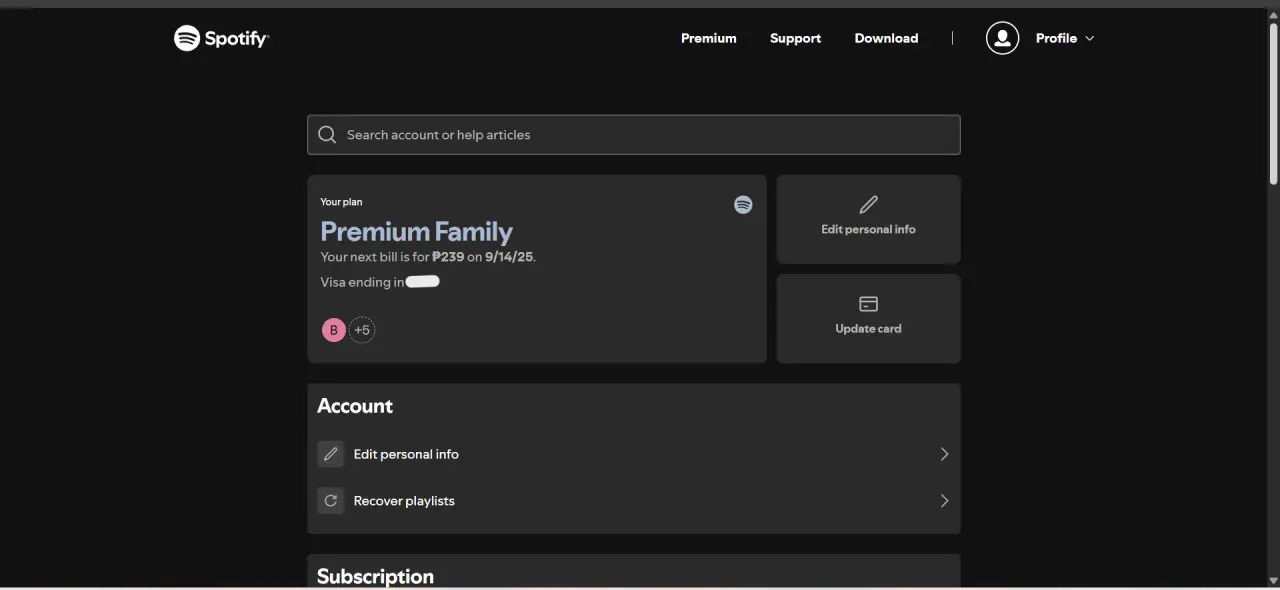Image resolution: width=1280 pixels, height=590 pixels.
Task: Open the Download page link
Action: point(886,38)
